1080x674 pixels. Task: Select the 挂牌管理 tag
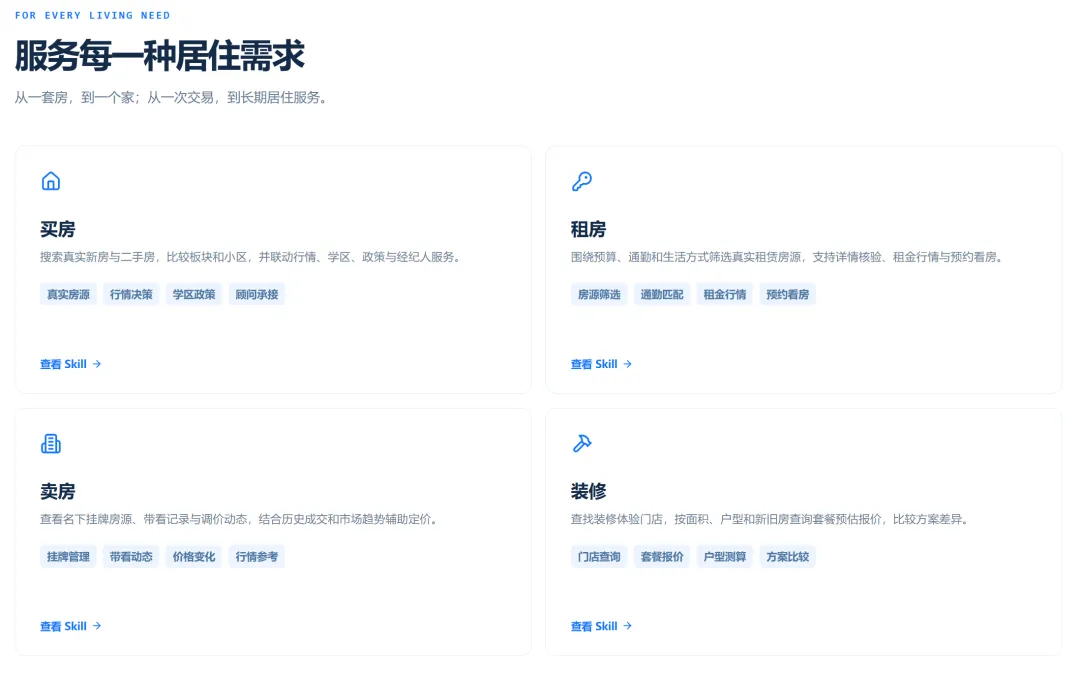pyautogui.click(x=68, y=557)
